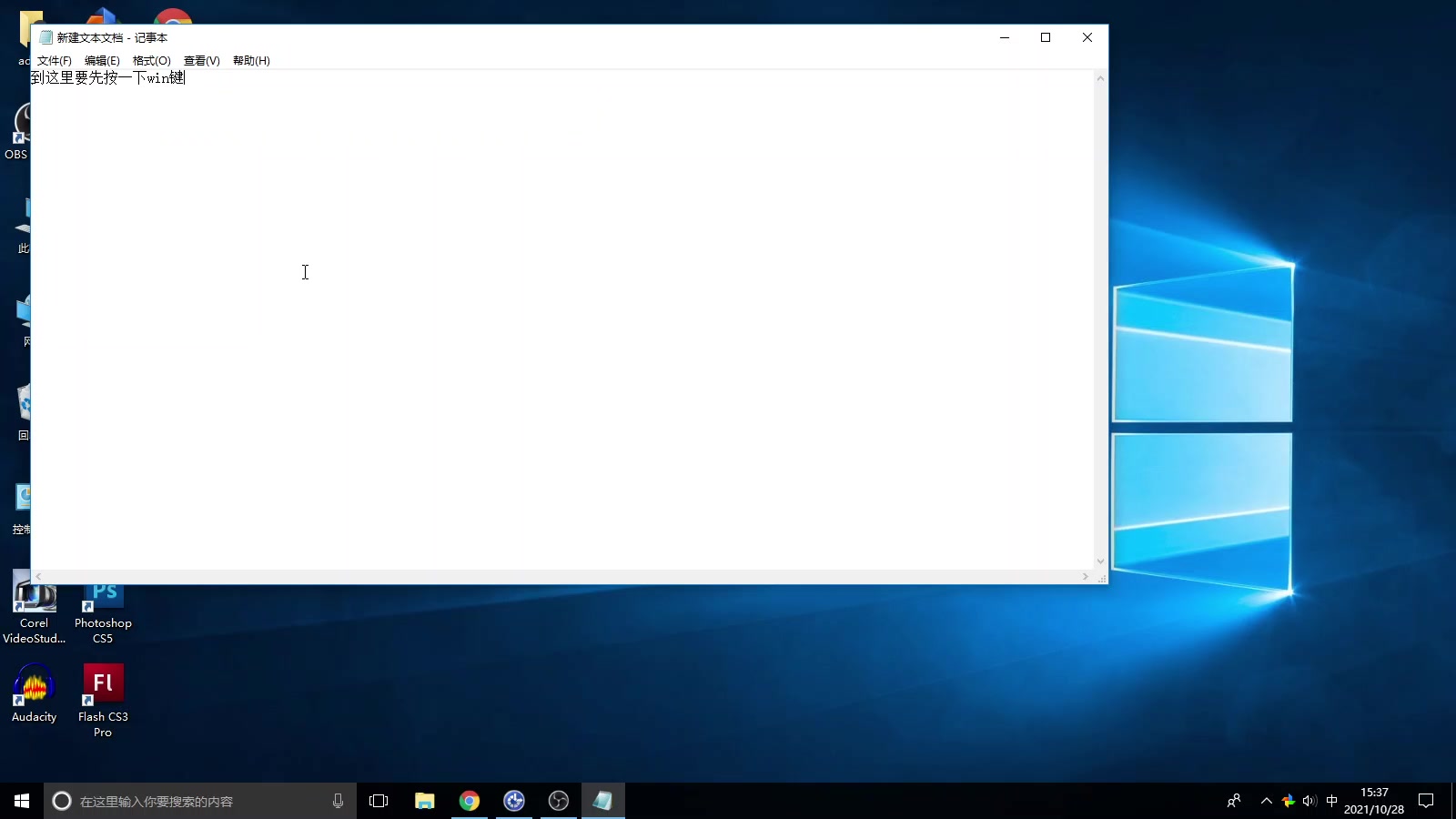Click the microphone icon in search box
The width and height of the screenshot is (1456, 819).
coord(338,801)
